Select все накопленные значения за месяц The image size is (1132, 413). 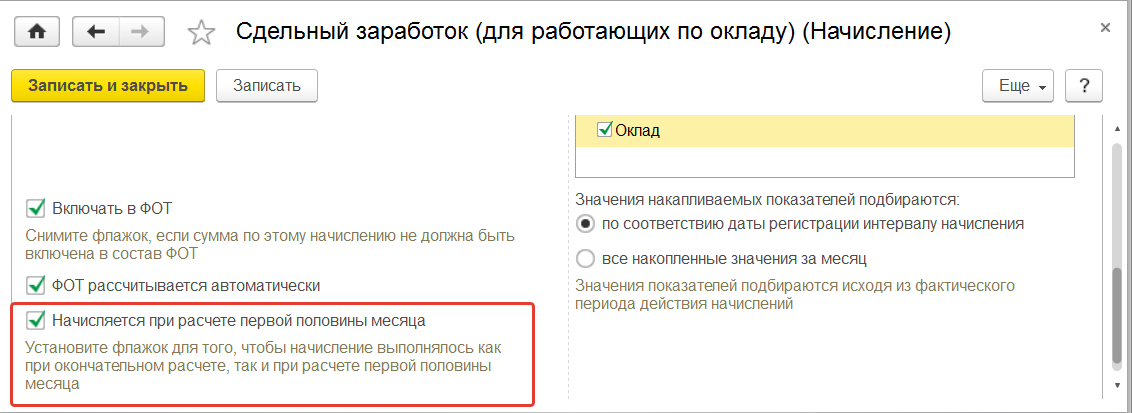tap(586, 259)
